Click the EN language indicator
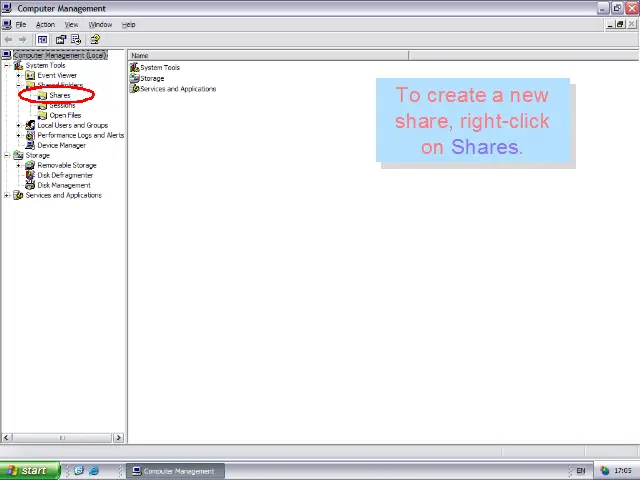The image size is (640, 480). tap(581, 471)
